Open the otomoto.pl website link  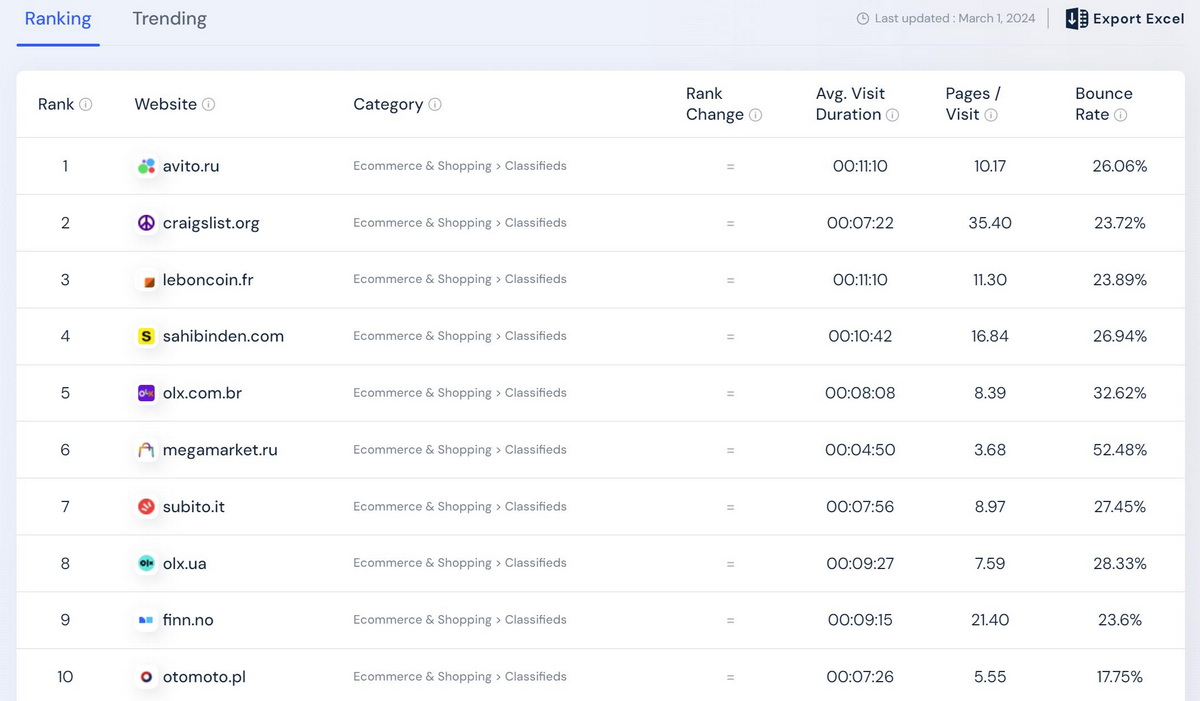pos(204,677)
